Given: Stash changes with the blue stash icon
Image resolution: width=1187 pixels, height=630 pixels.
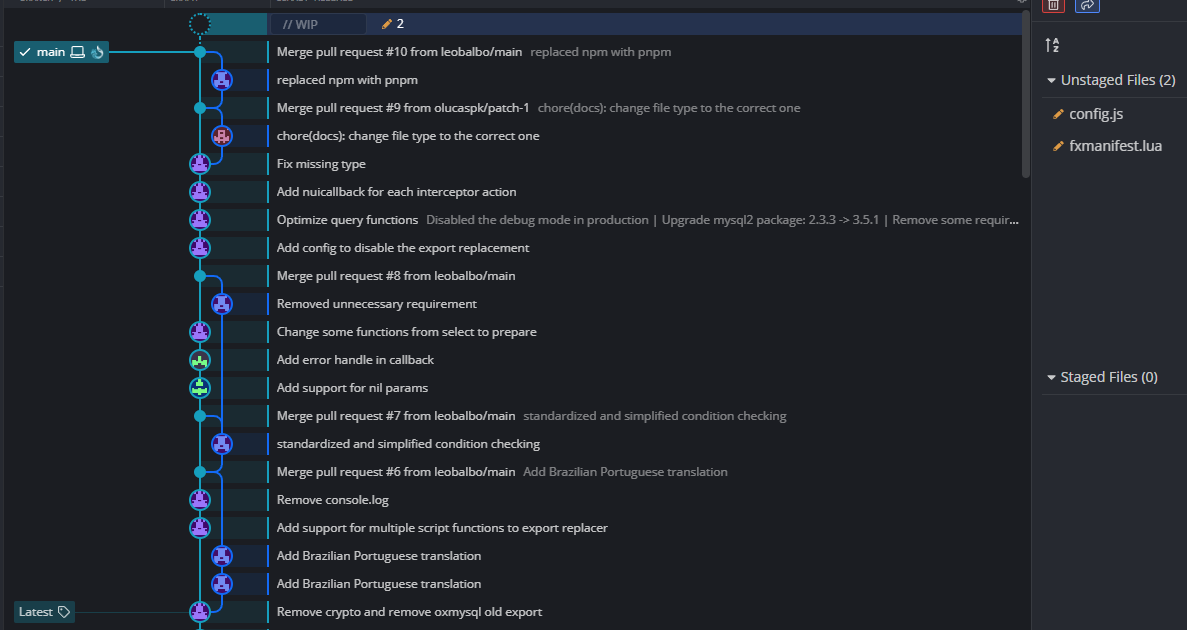Looking at the screenshot, I should pyautogui.click(x=1088, y=6).
